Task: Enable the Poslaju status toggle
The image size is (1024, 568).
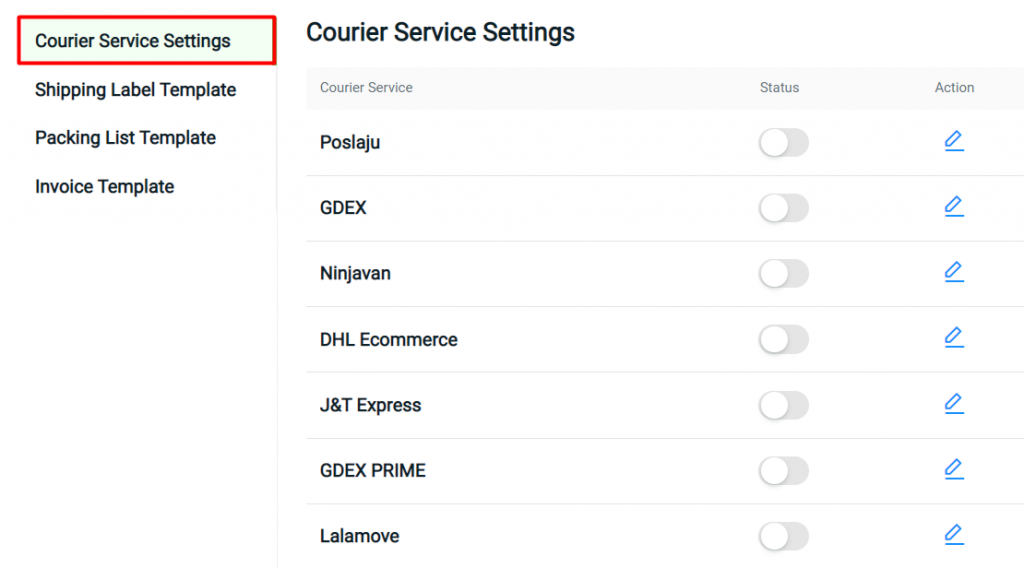Action: 784,142
